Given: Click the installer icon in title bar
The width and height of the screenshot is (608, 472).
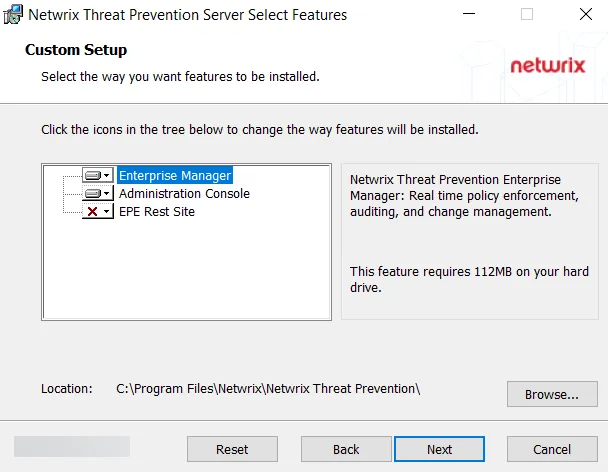Looking at the screenshot, I should point(13,14).
